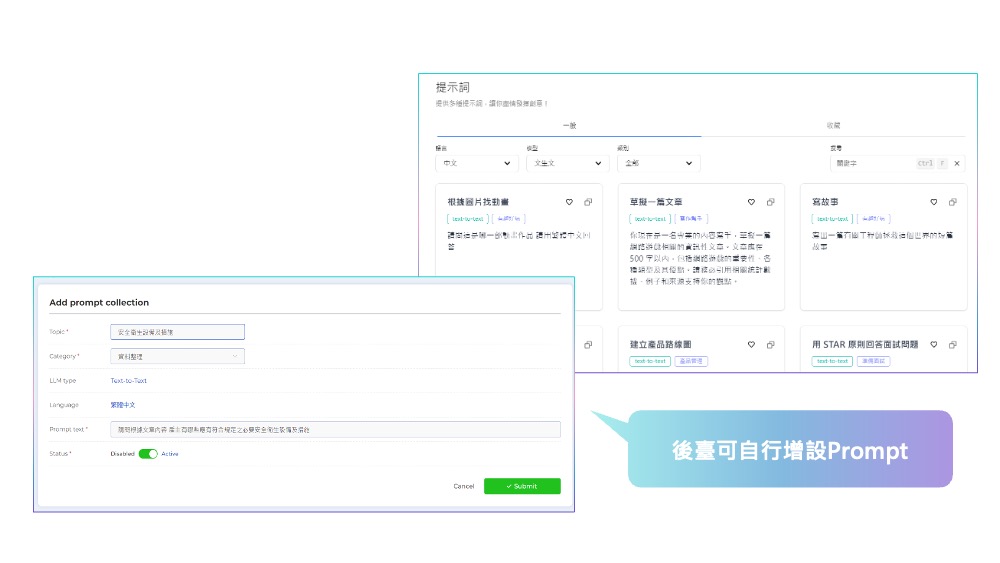Click the Topic input field
The width and height of the screenshot is (1000, 563).
177,332
